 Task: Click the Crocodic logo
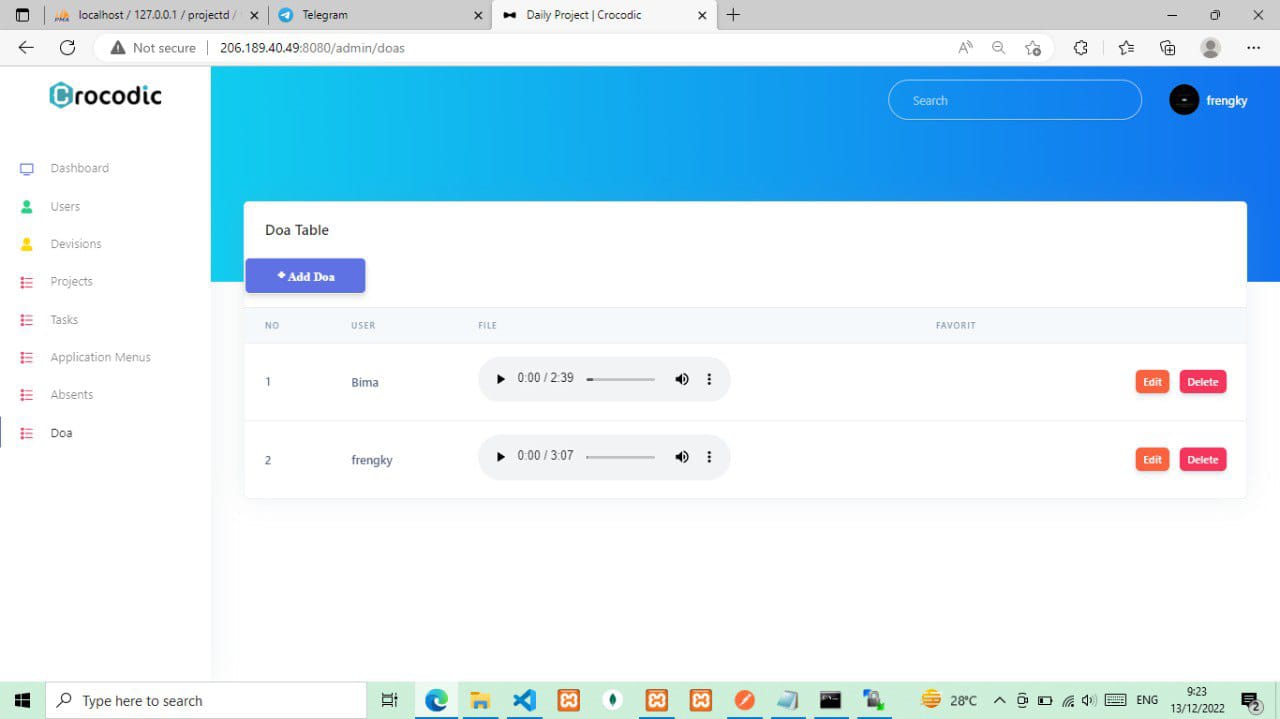(x=105, y=95)
